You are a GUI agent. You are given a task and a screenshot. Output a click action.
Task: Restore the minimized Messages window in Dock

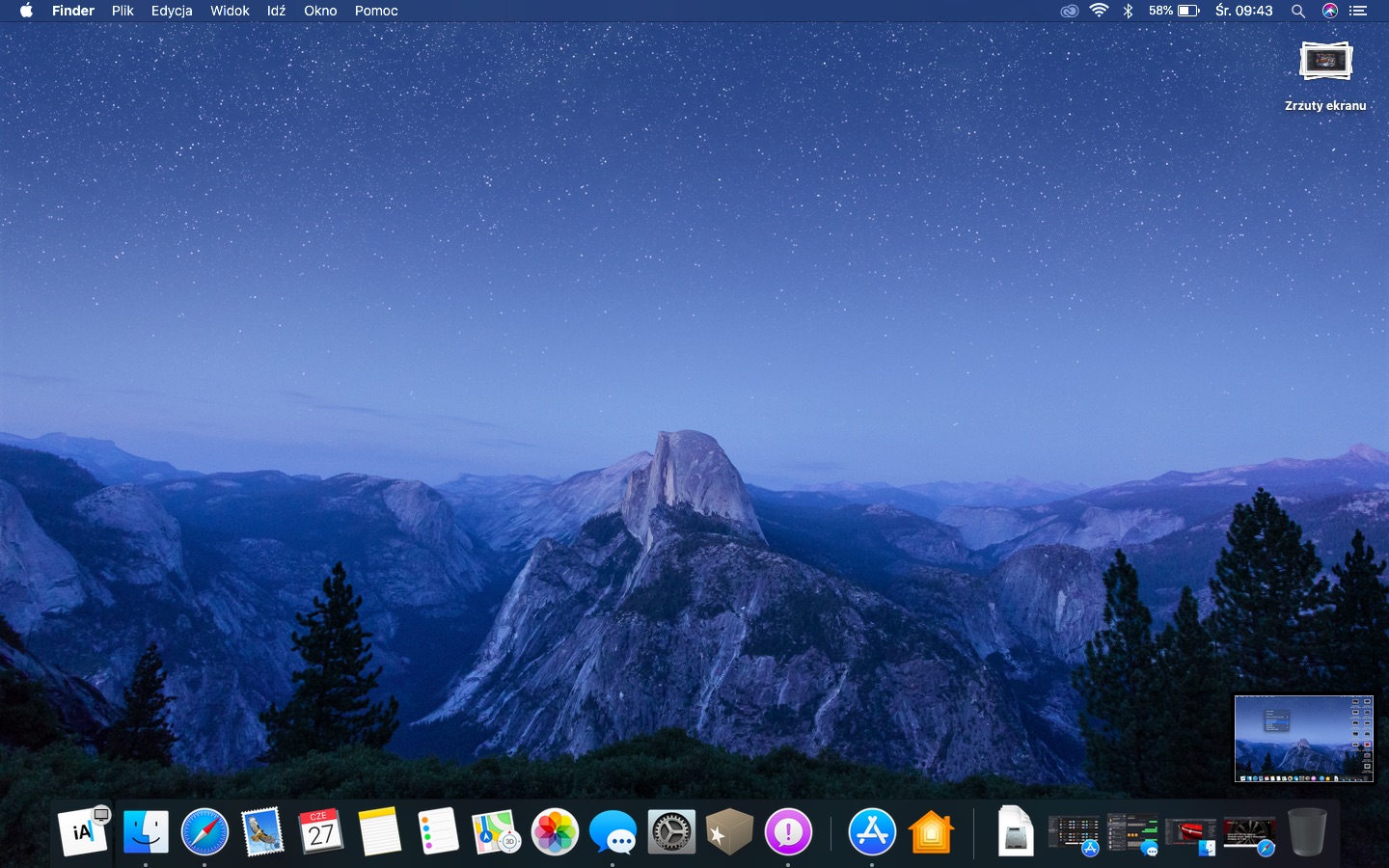[1132, 835]
